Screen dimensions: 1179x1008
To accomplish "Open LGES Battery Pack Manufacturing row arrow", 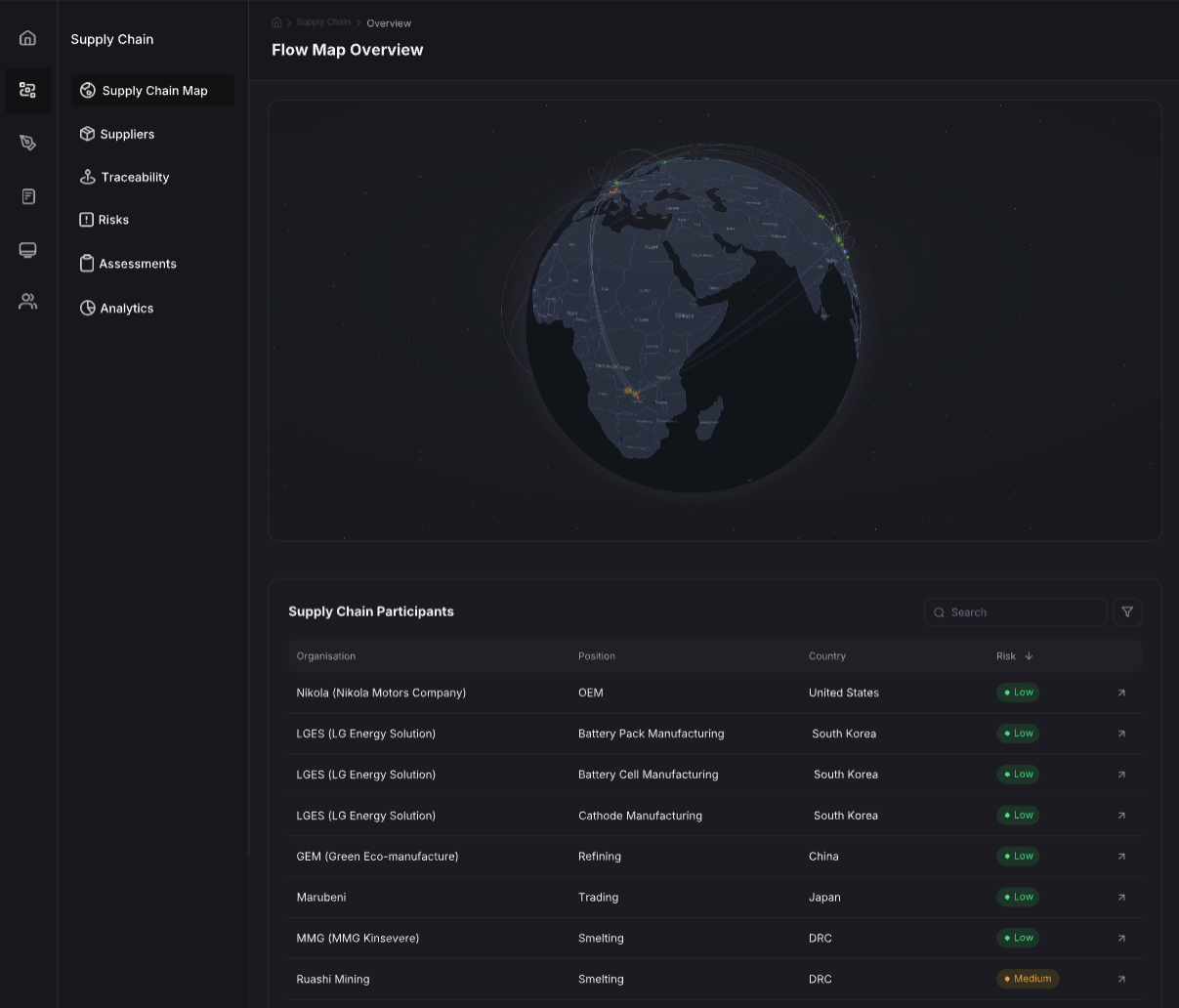I will tap(1121, 734).
